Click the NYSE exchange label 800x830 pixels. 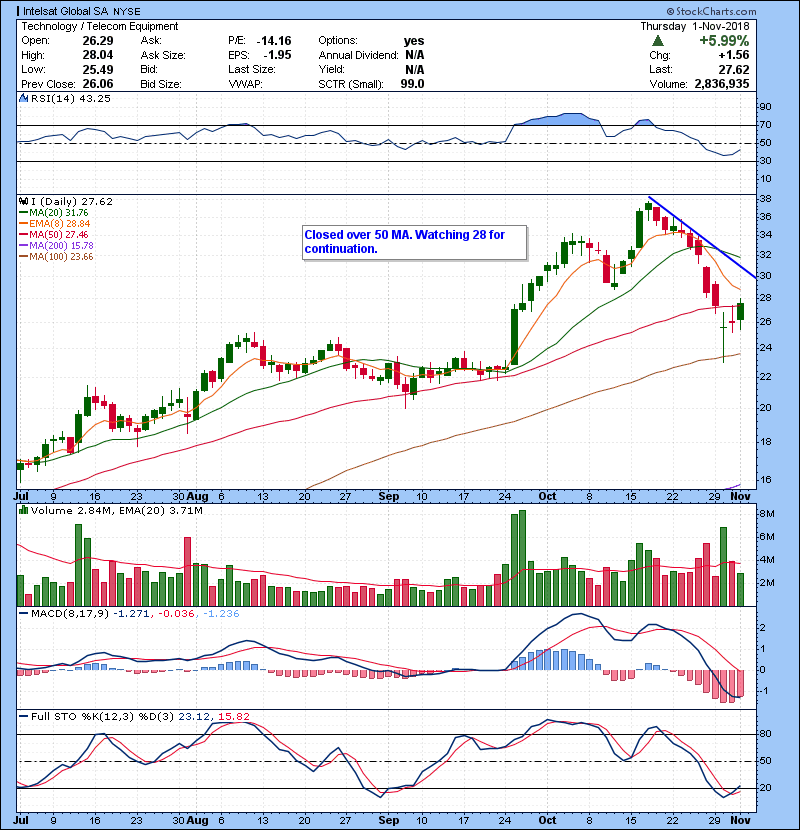coord(127,12)
